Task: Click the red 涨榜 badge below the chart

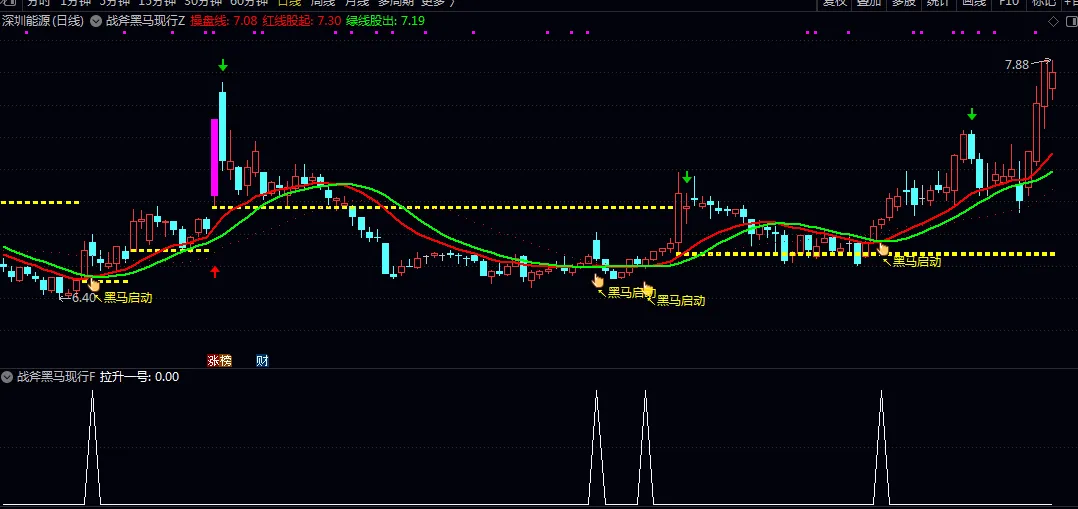Action: 219,360
